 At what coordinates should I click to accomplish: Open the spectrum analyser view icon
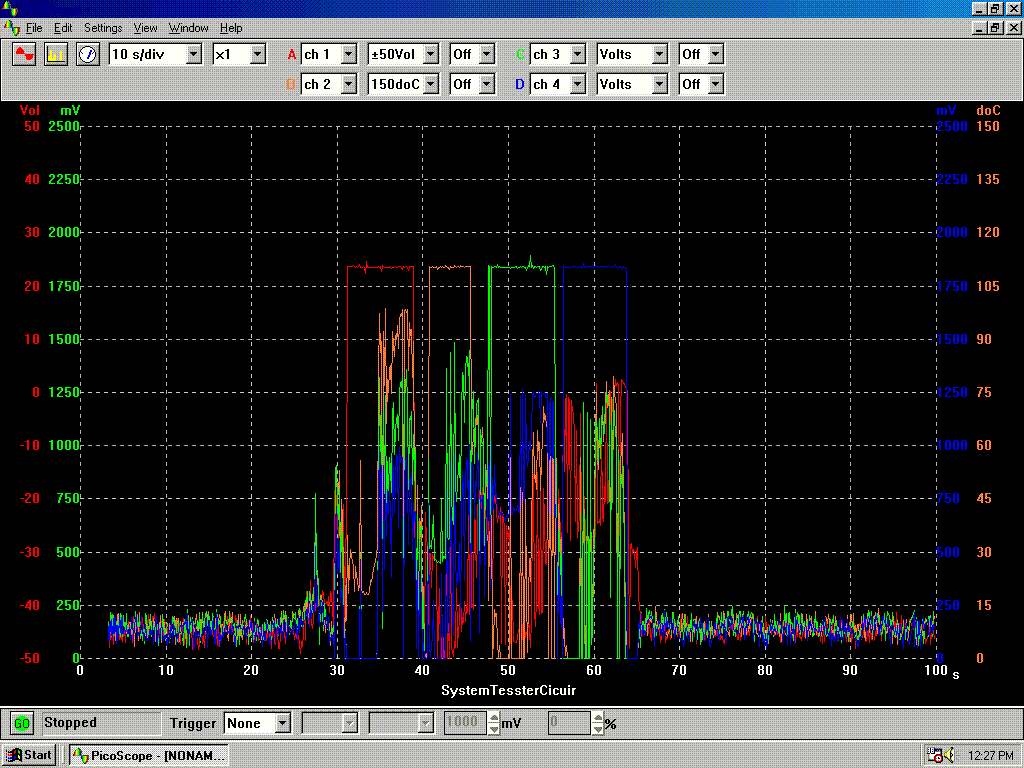click(x=56, y=54)
